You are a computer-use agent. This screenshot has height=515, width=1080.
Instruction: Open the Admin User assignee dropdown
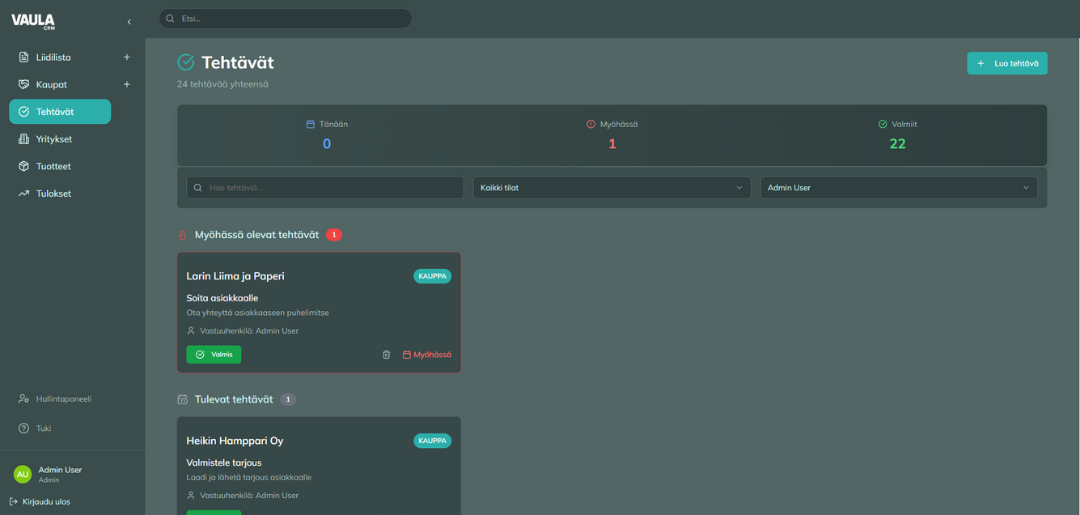(898, 187)
